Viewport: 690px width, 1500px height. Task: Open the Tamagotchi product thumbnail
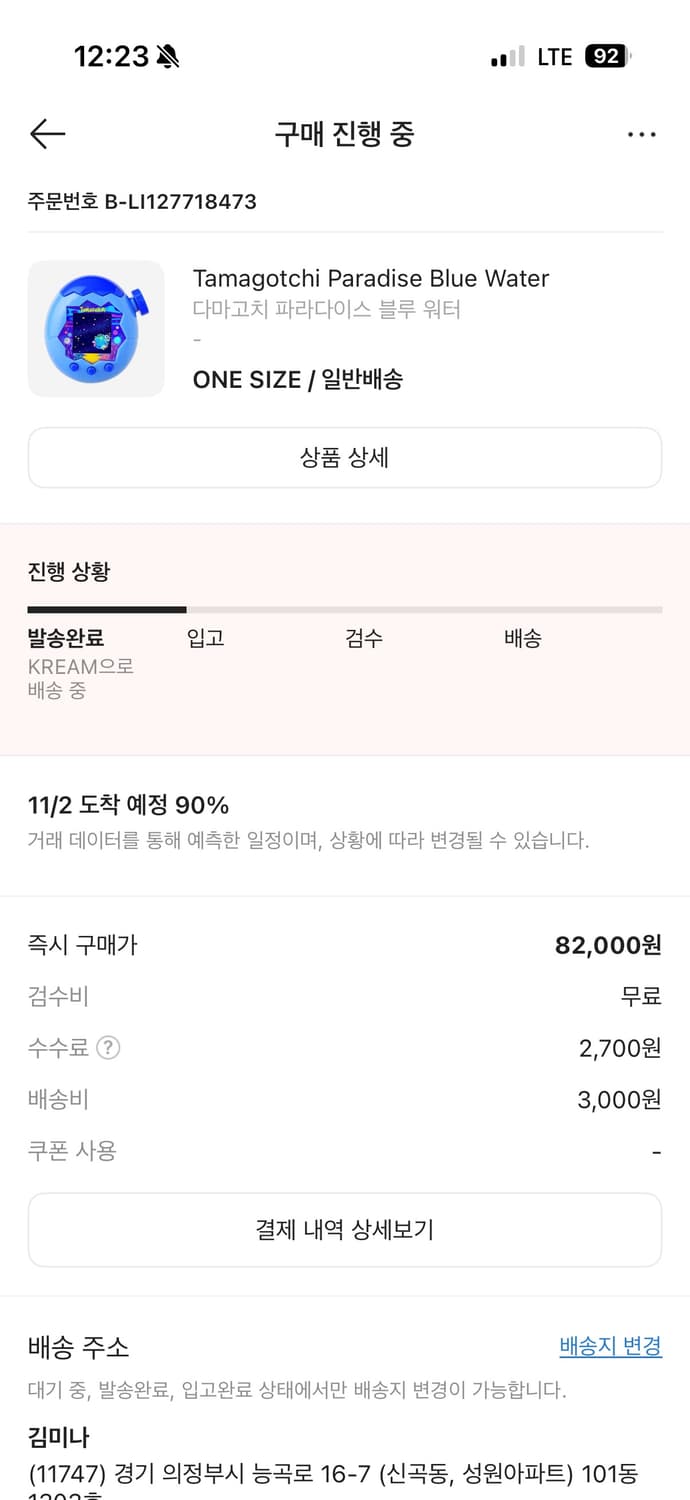96,329
